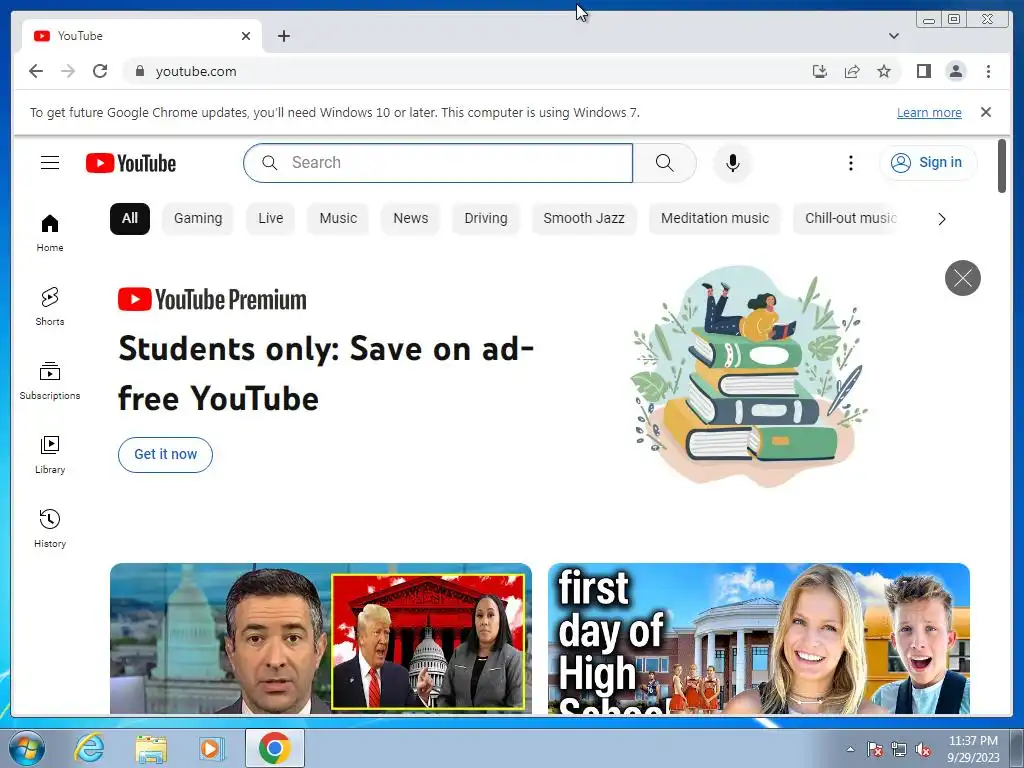The width and height of the screenshot is (1024, 768).
Task: Click the Chrome taskbar button
Action: (274, 748)
